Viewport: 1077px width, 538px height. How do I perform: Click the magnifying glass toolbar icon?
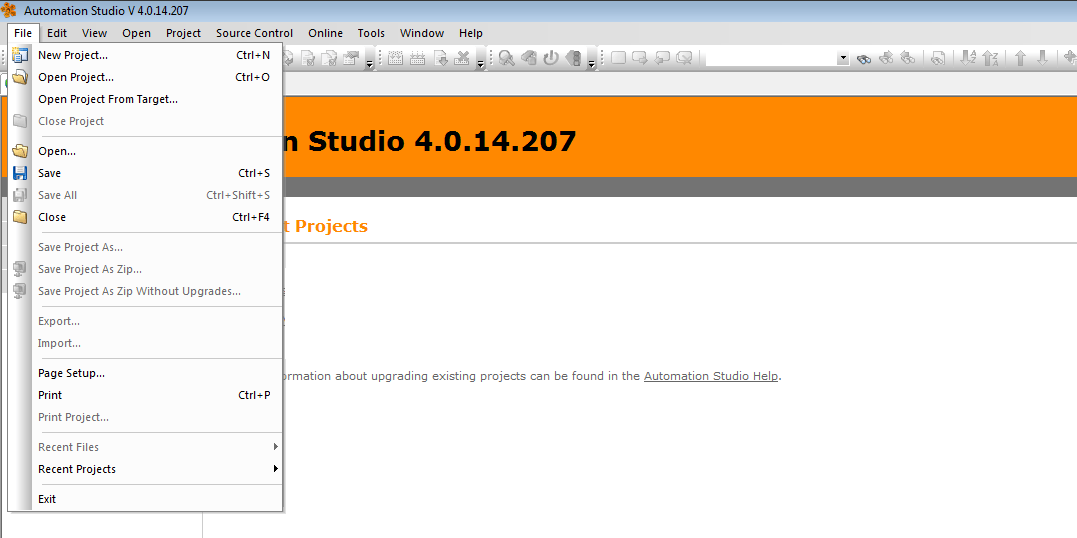(x=507, y=58)
